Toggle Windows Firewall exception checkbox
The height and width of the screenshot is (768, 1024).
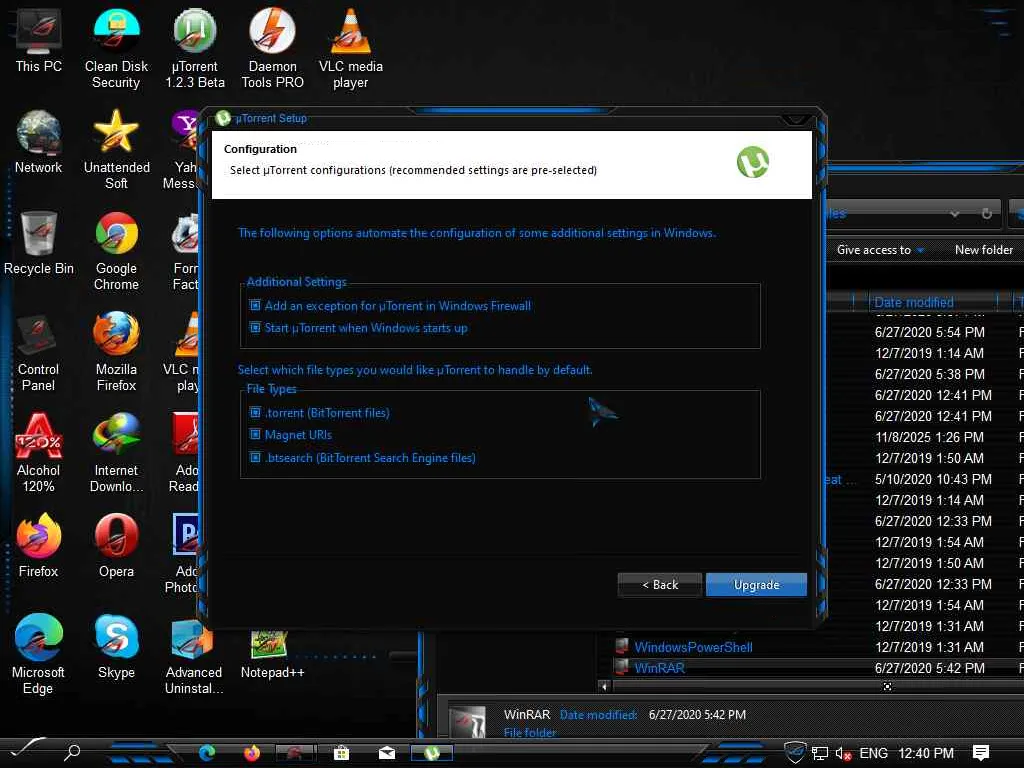pos(255,306)
